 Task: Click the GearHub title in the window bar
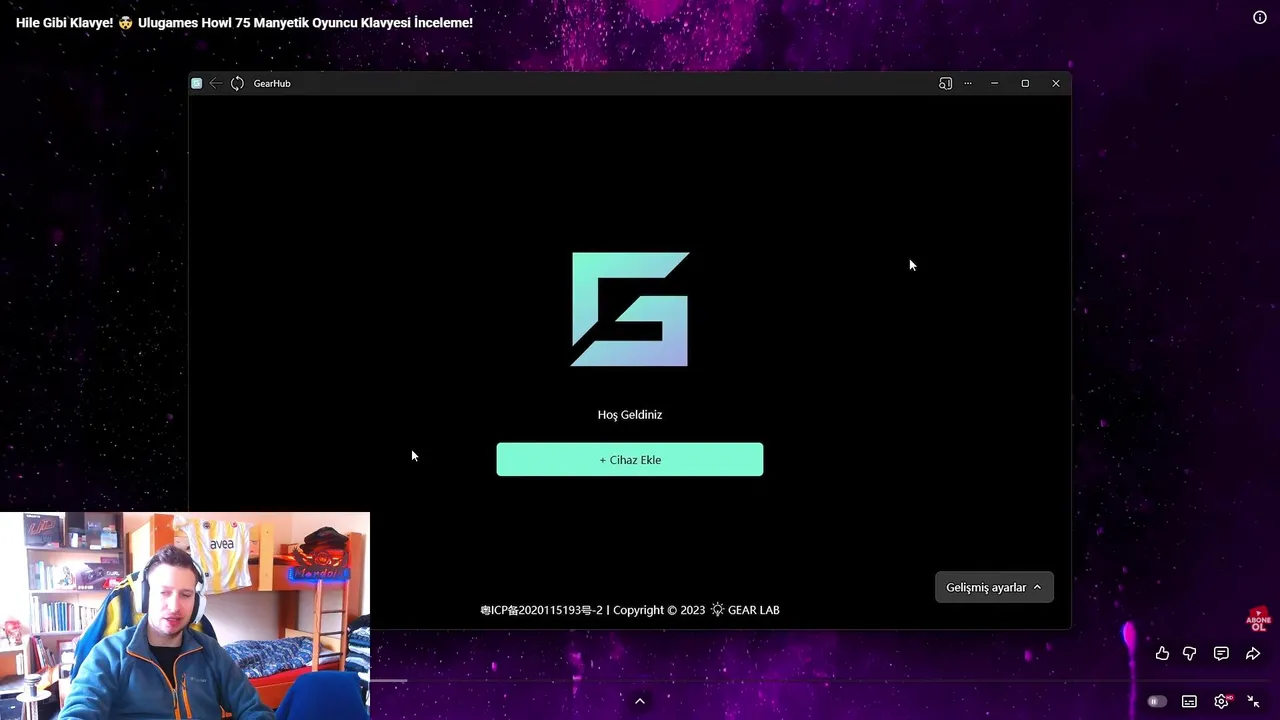272,83
